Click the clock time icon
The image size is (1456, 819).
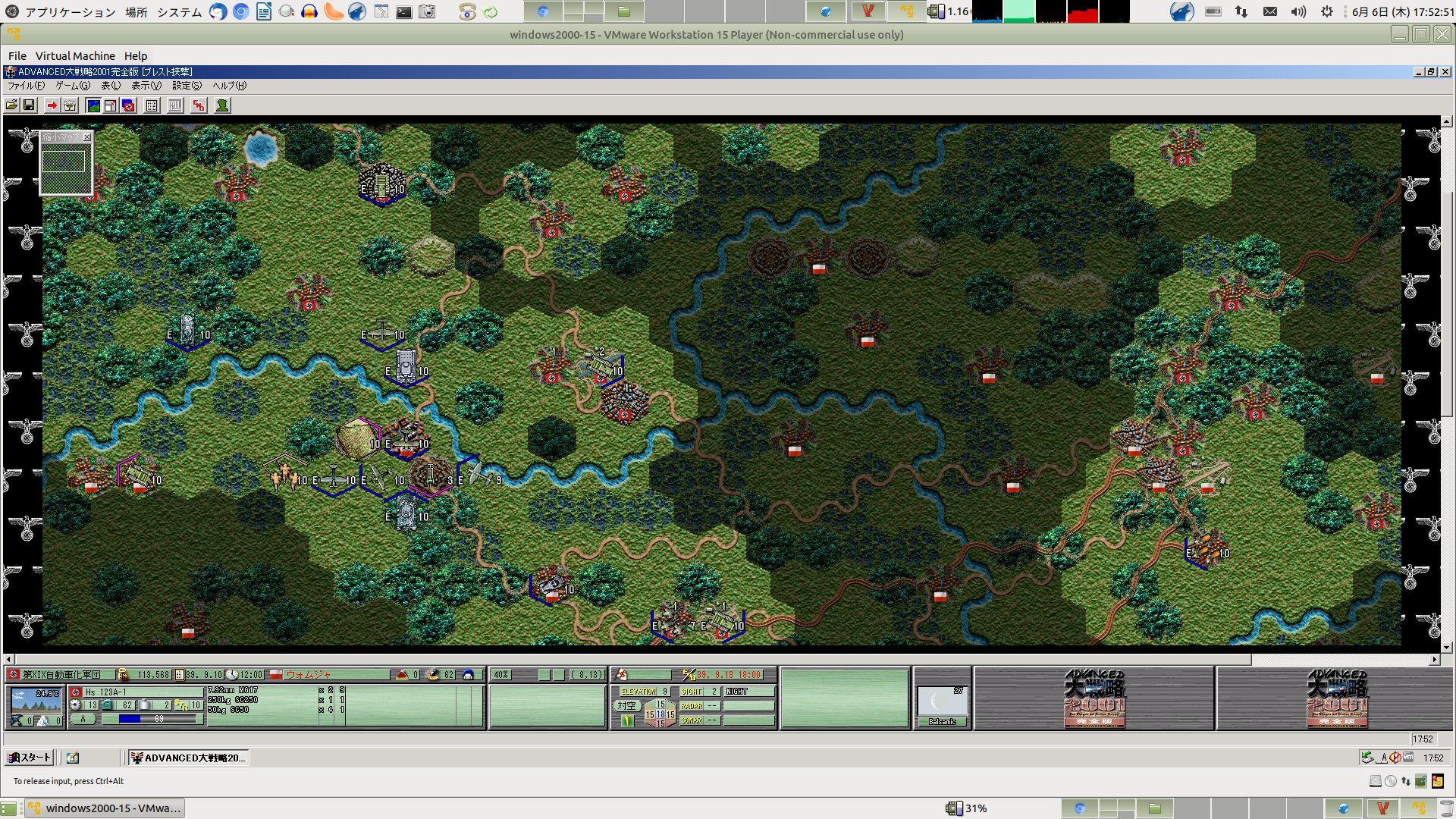tap(232, 674)
